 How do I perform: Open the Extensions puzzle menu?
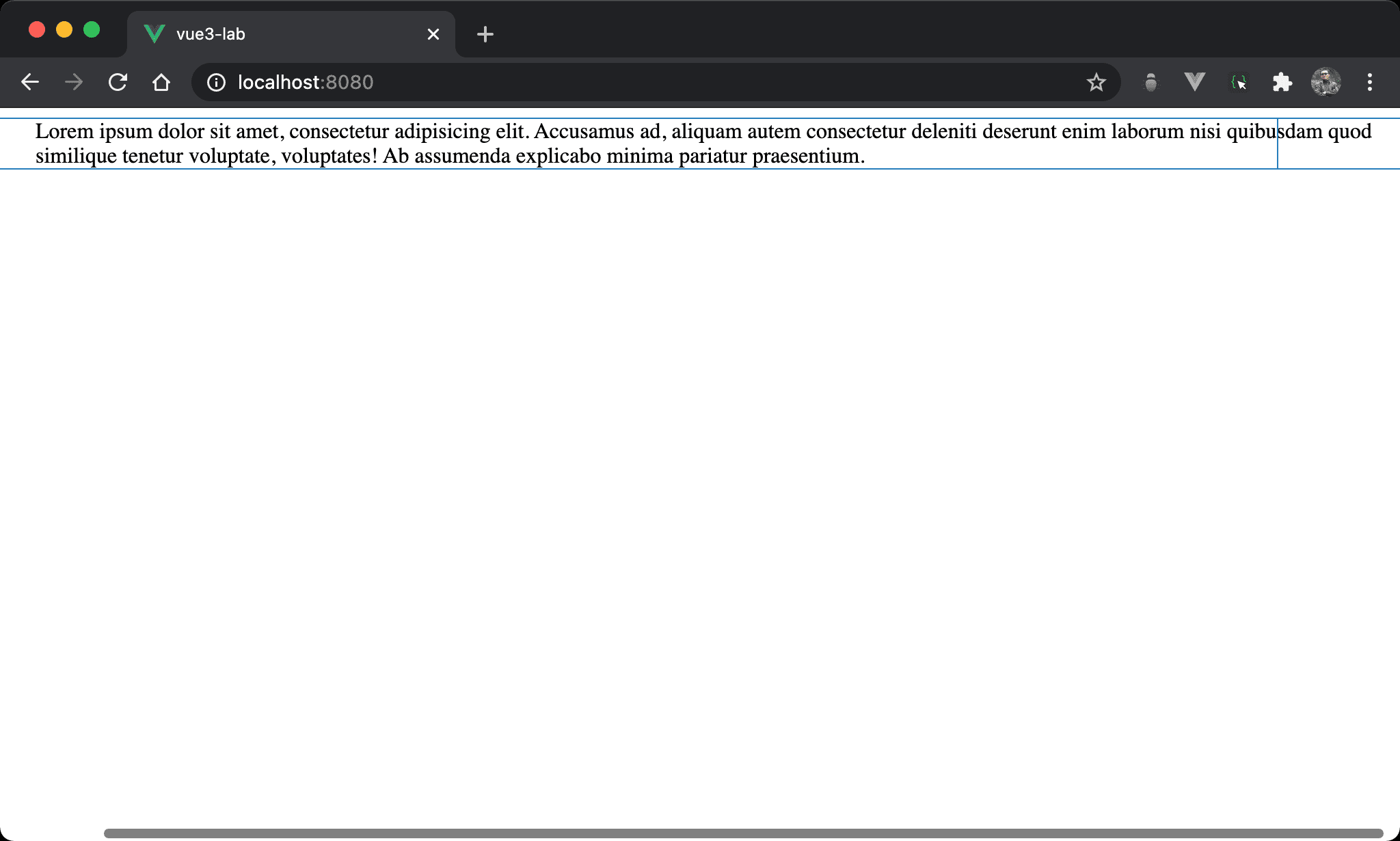(1282, 83)
